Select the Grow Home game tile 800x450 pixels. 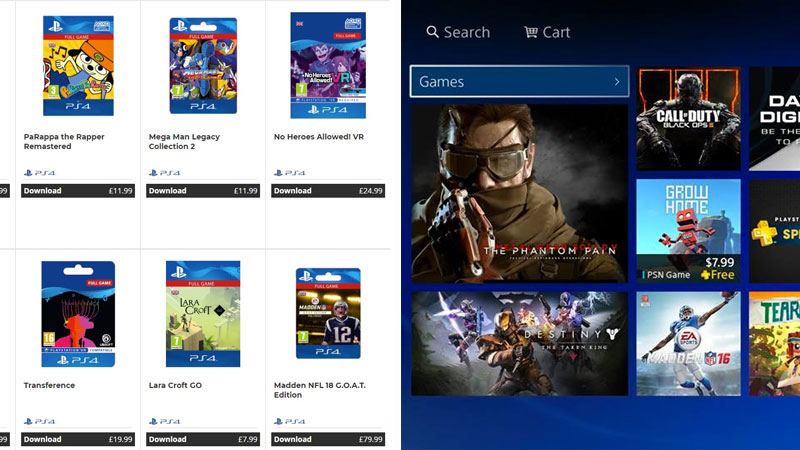[688, 231]
